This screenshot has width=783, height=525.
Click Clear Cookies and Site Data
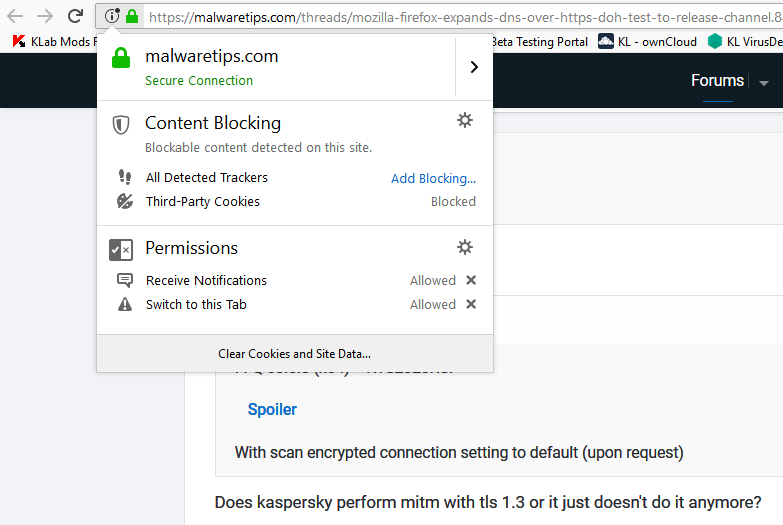(x=294, y=353)
